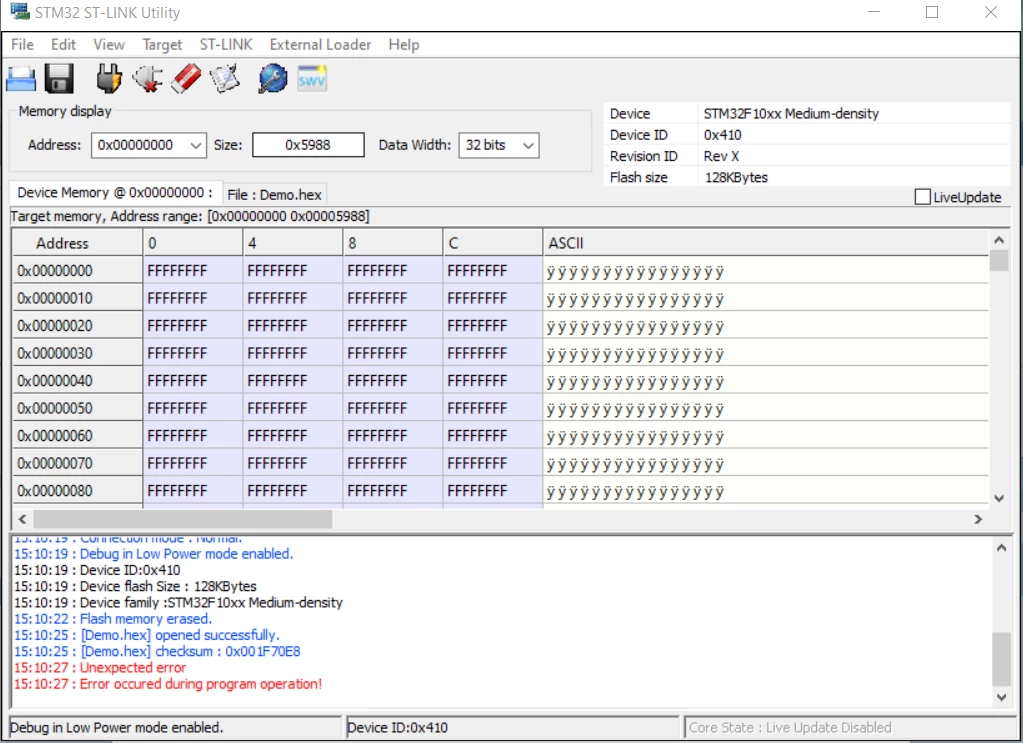The image size is (1023, 743).
Task: Save file floppy disk icon
Action: coord(59,79)
